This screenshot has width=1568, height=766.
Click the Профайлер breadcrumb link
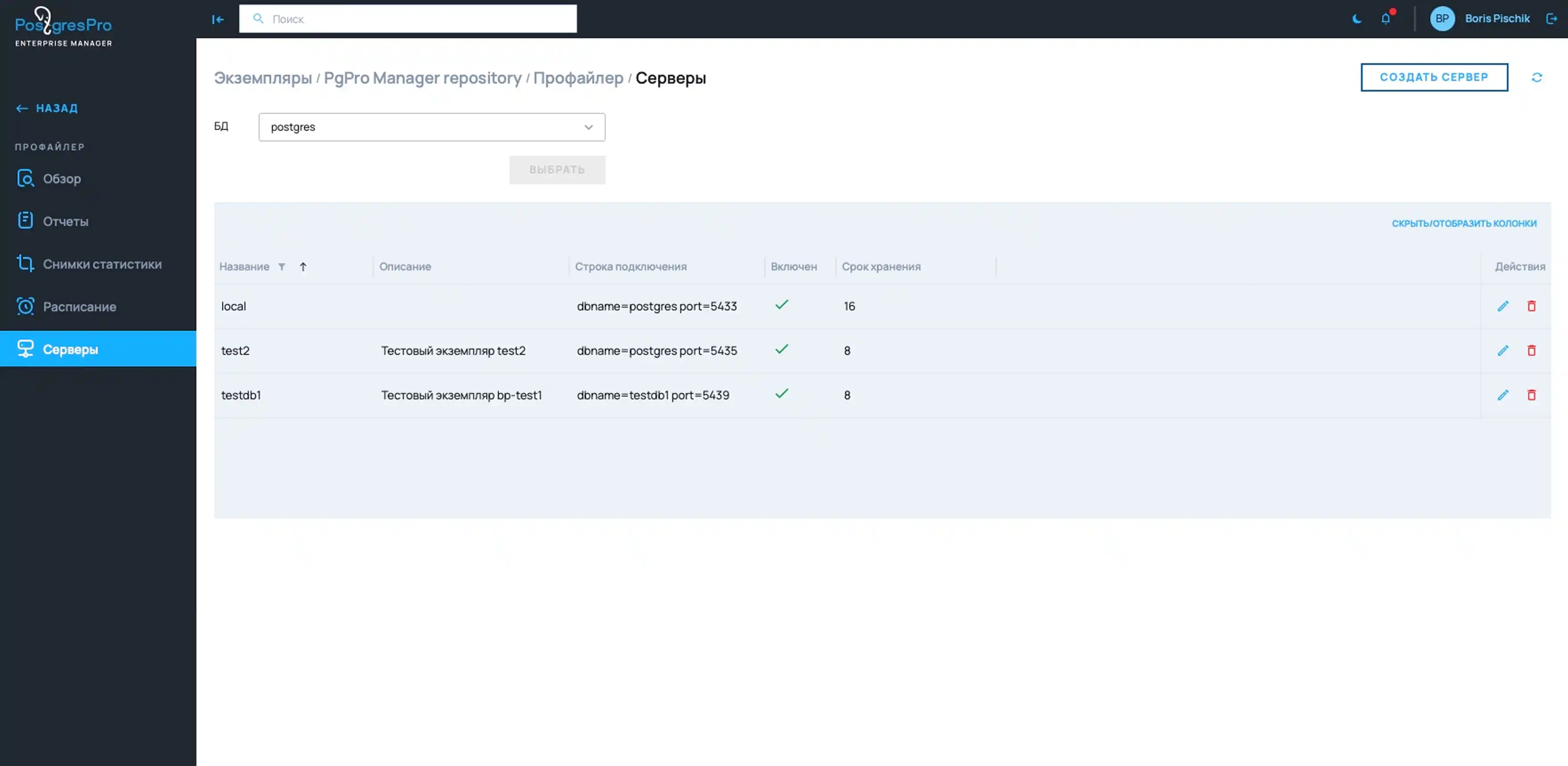(578, 78)
